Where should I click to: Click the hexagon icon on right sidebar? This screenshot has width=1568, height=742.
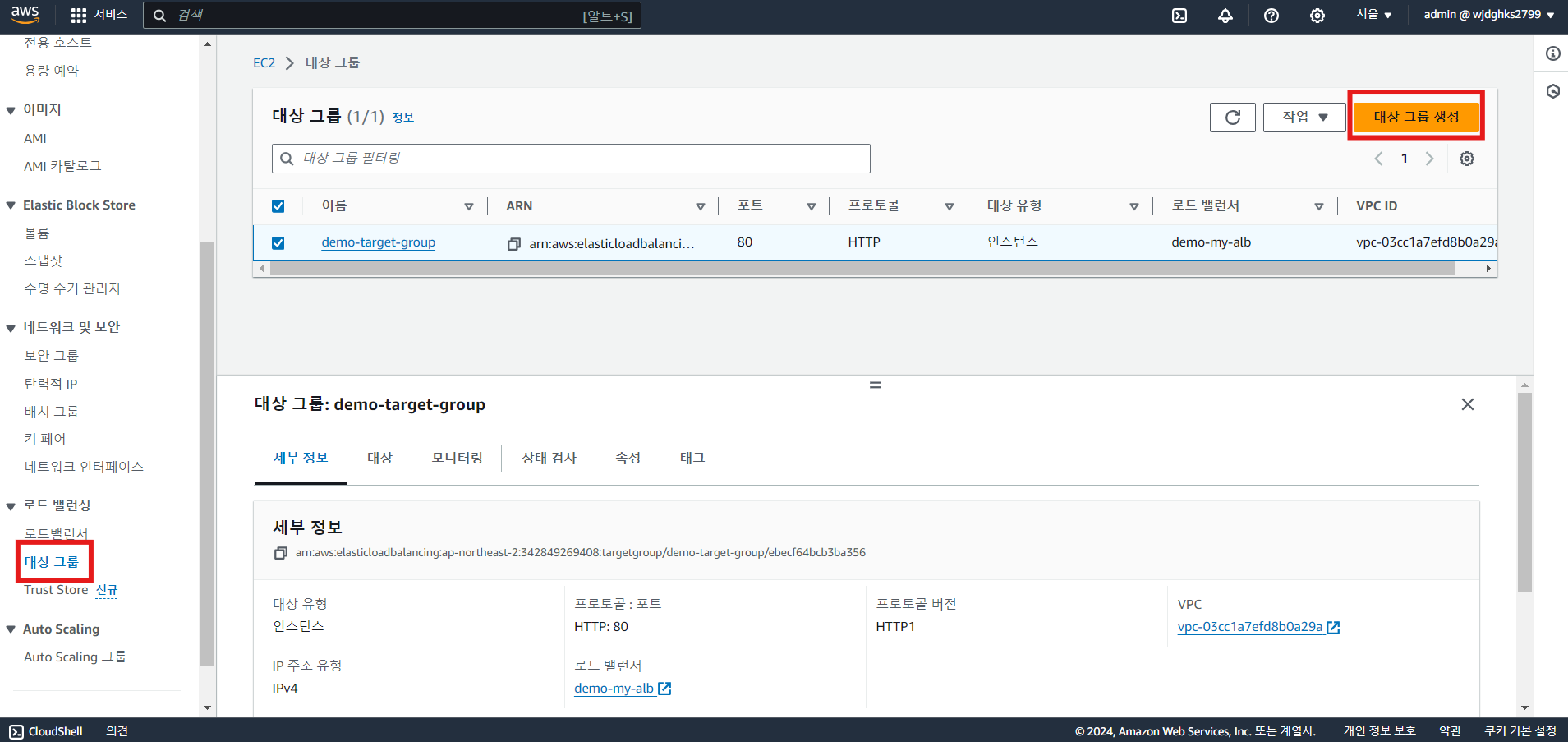(x=1552, y=91)
